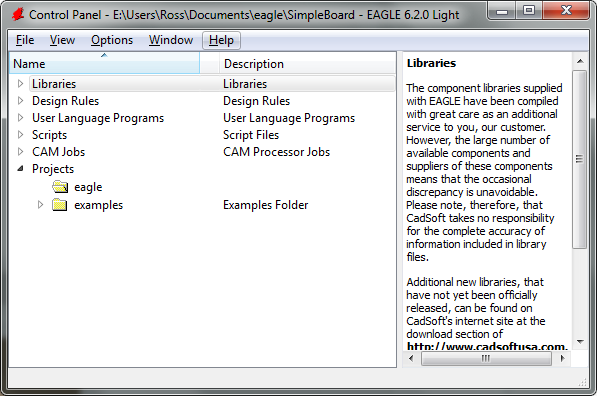Select the examples folder icon
Screen dimensions: 597x396
click(x=60, y=204)
